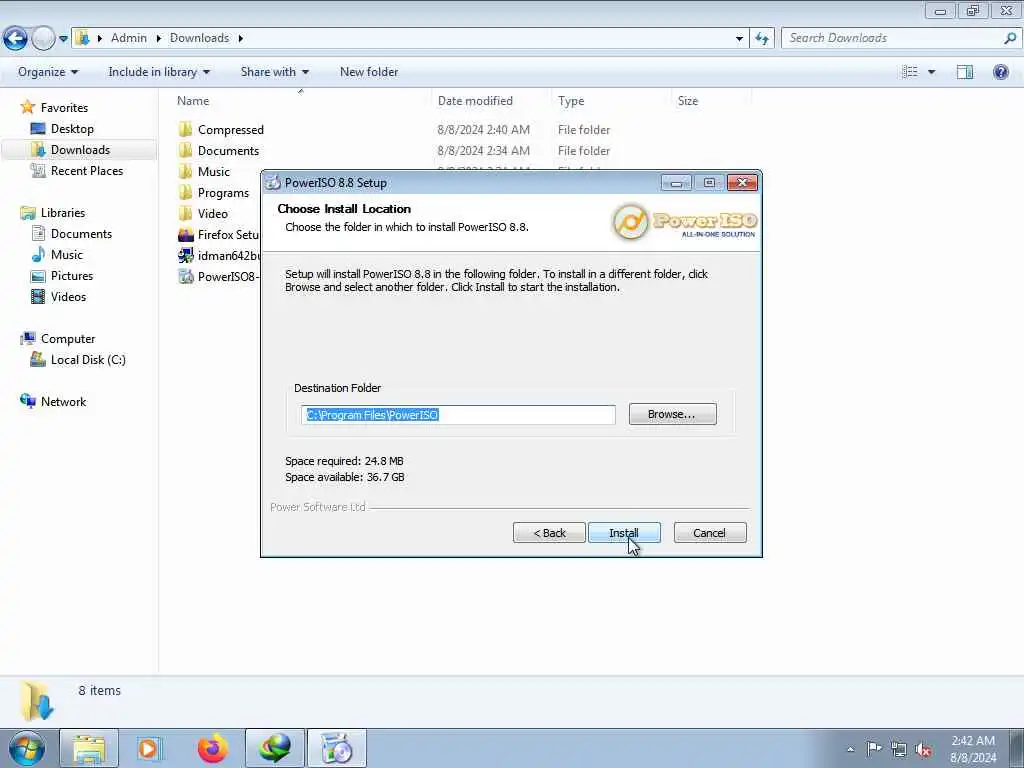Viewport: 1024px width, 768px height.
Task: Switch to PowerISO Setup taskbar icon
Action: [337, 748]
